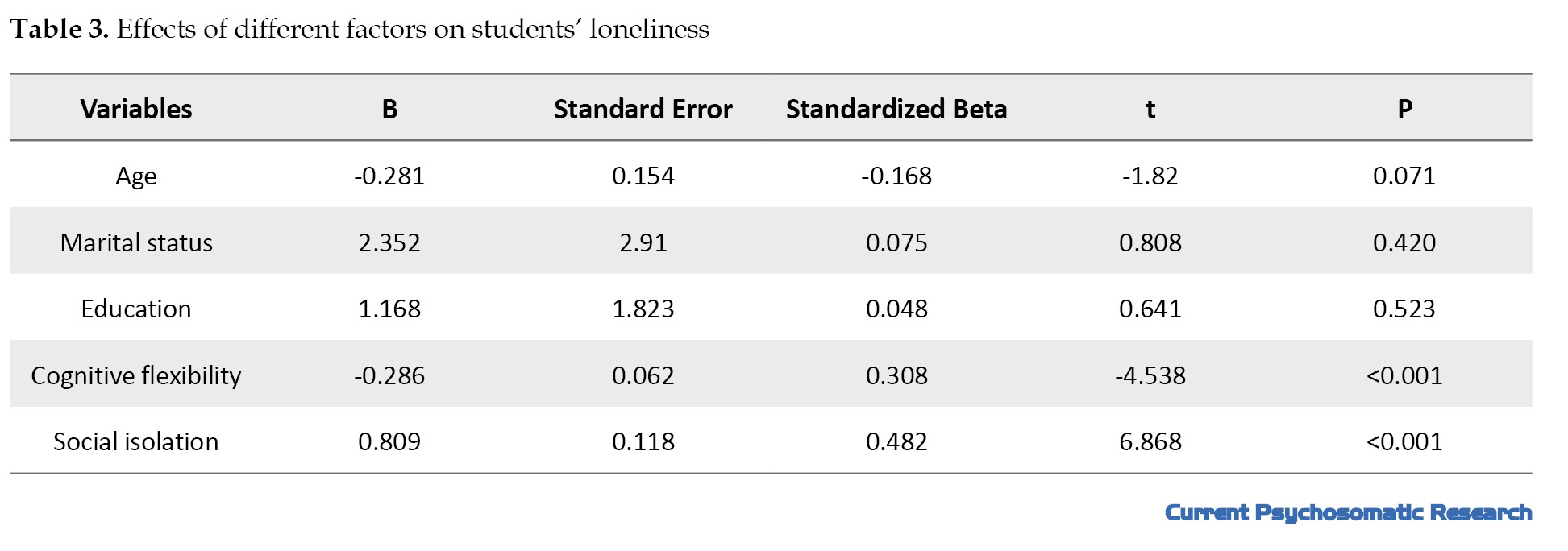1568x551 pixels.
Task: Click the Current Psychosomatic Research logo
Action: point(1349,513)
